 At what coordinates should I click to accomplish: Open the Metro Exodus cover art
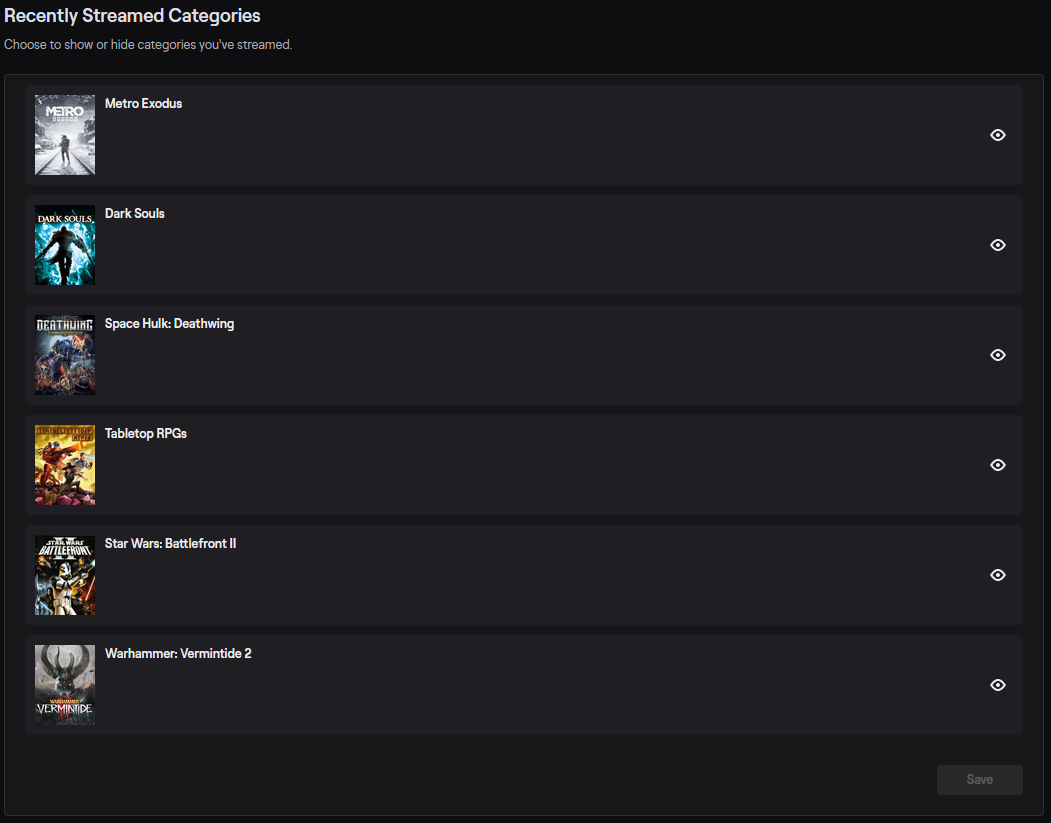pyautogui.click(x=65, y=135)
